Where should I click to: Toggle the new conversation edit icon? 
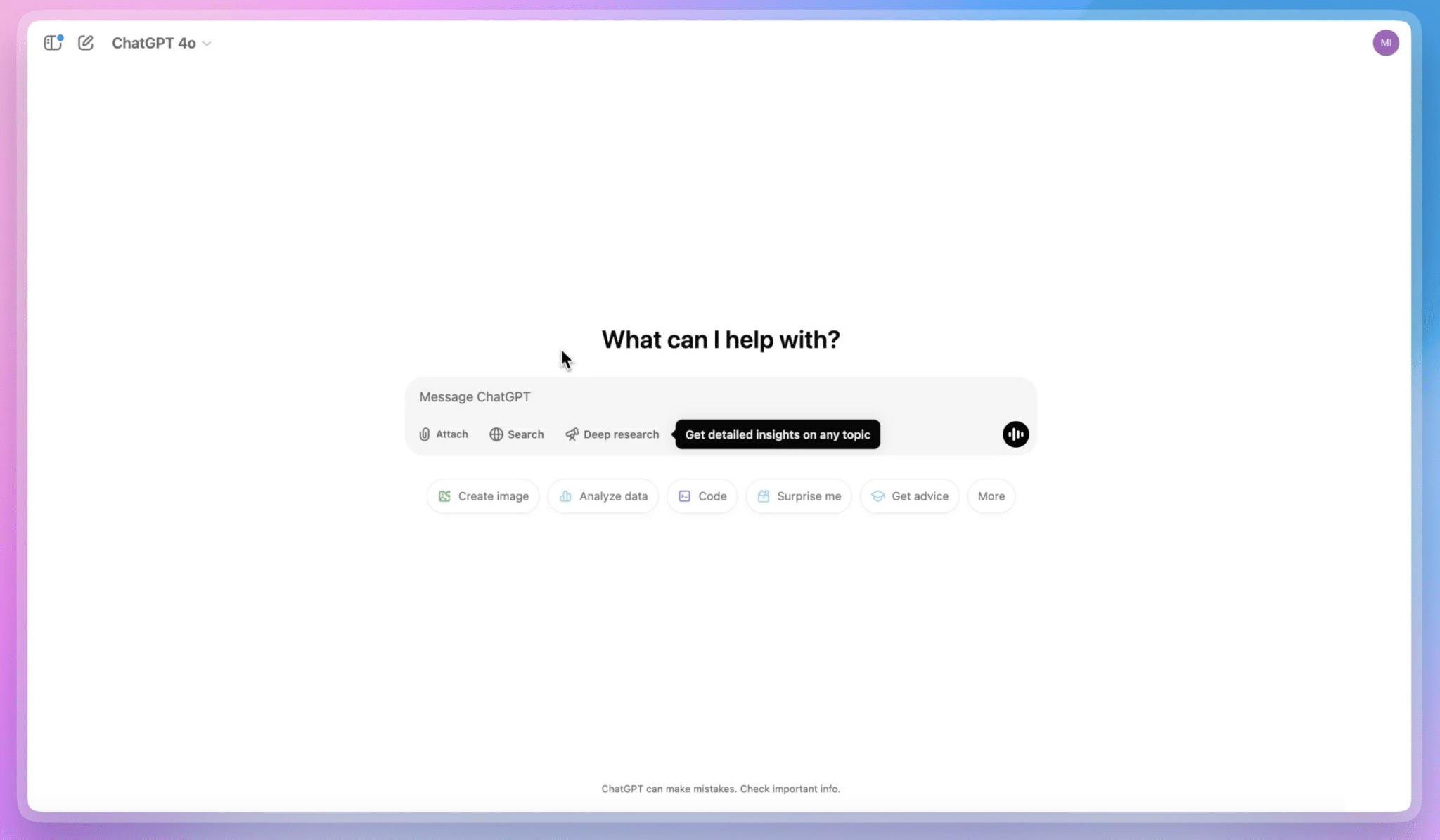point(86,42)
